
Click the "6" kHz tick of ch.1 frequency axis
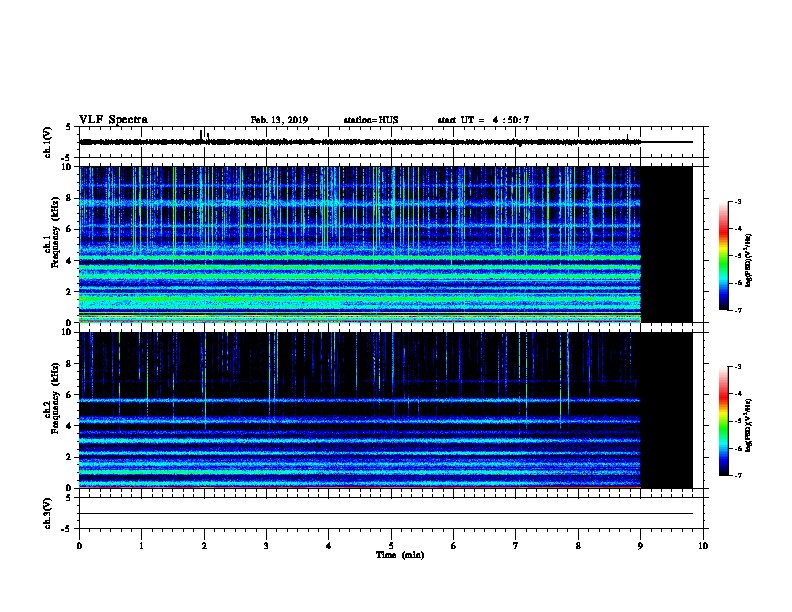[69, 229]
